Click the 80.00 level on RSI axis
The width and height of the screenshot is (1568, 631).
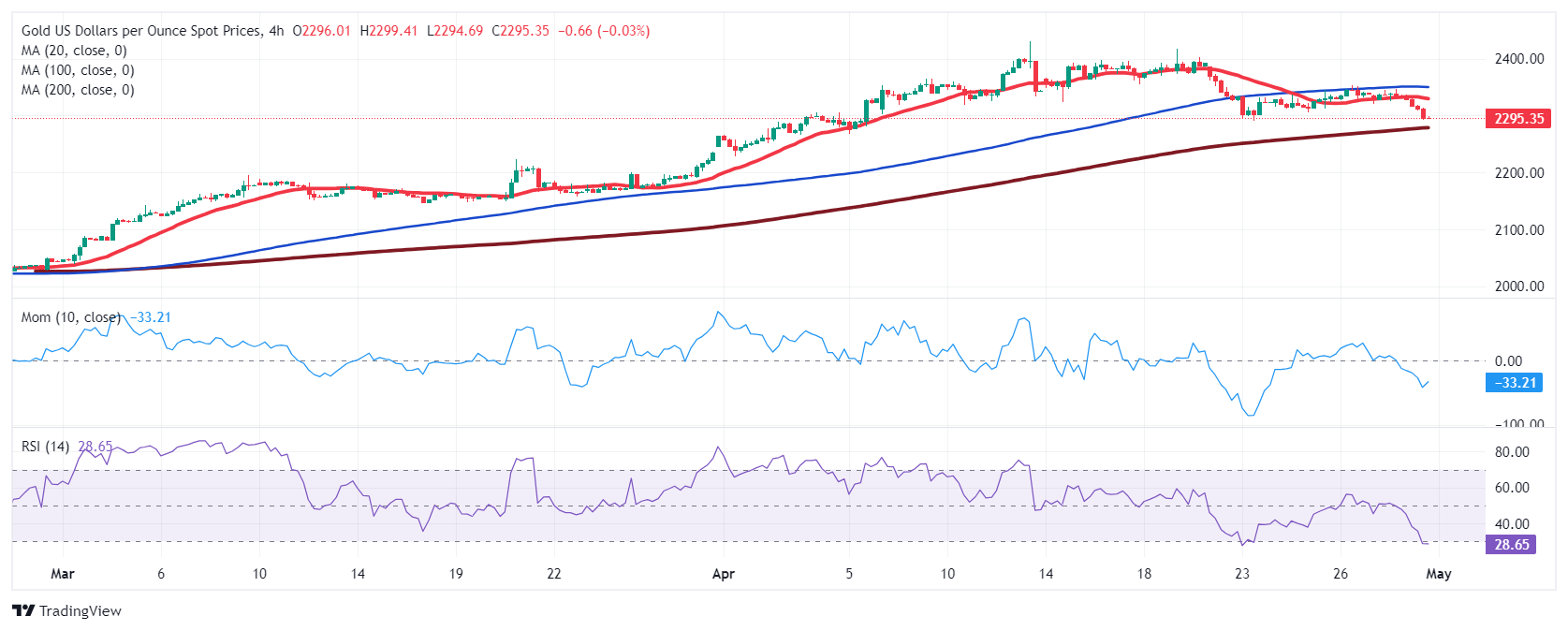click(x=1512, y=452)
